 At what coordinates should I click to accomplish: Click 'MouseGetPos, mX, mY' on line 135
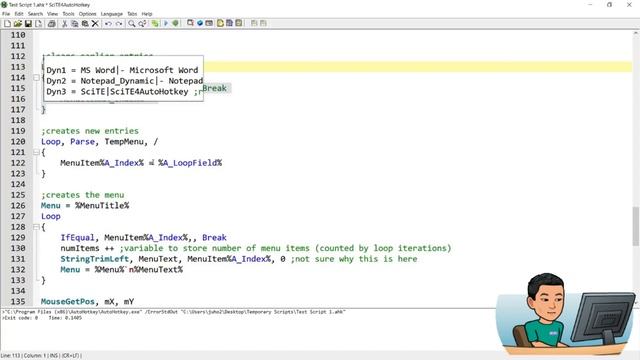click(x=87, y=302)
